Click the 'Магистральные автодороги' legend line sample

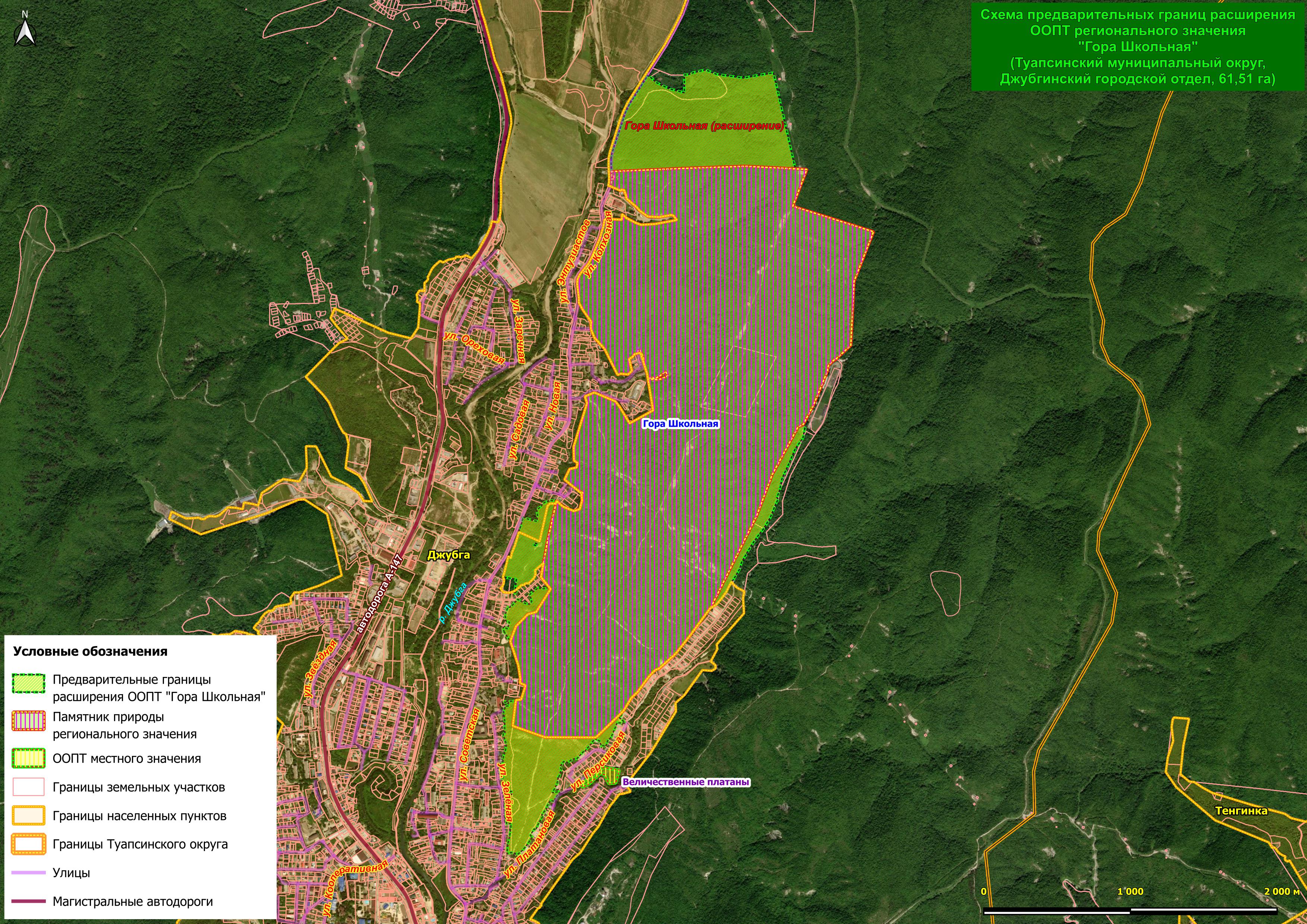[28, 901]
